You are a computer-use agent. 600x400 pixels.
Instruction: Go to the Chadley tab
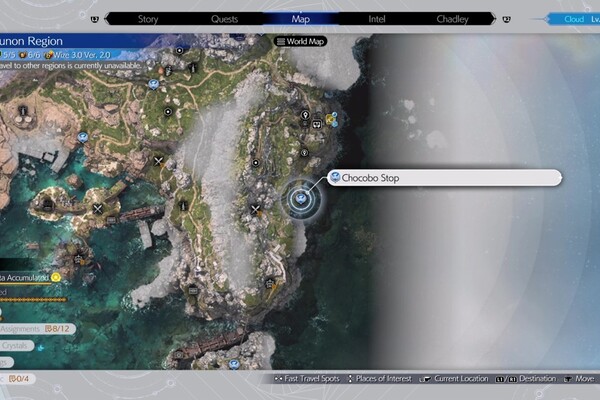452,19
